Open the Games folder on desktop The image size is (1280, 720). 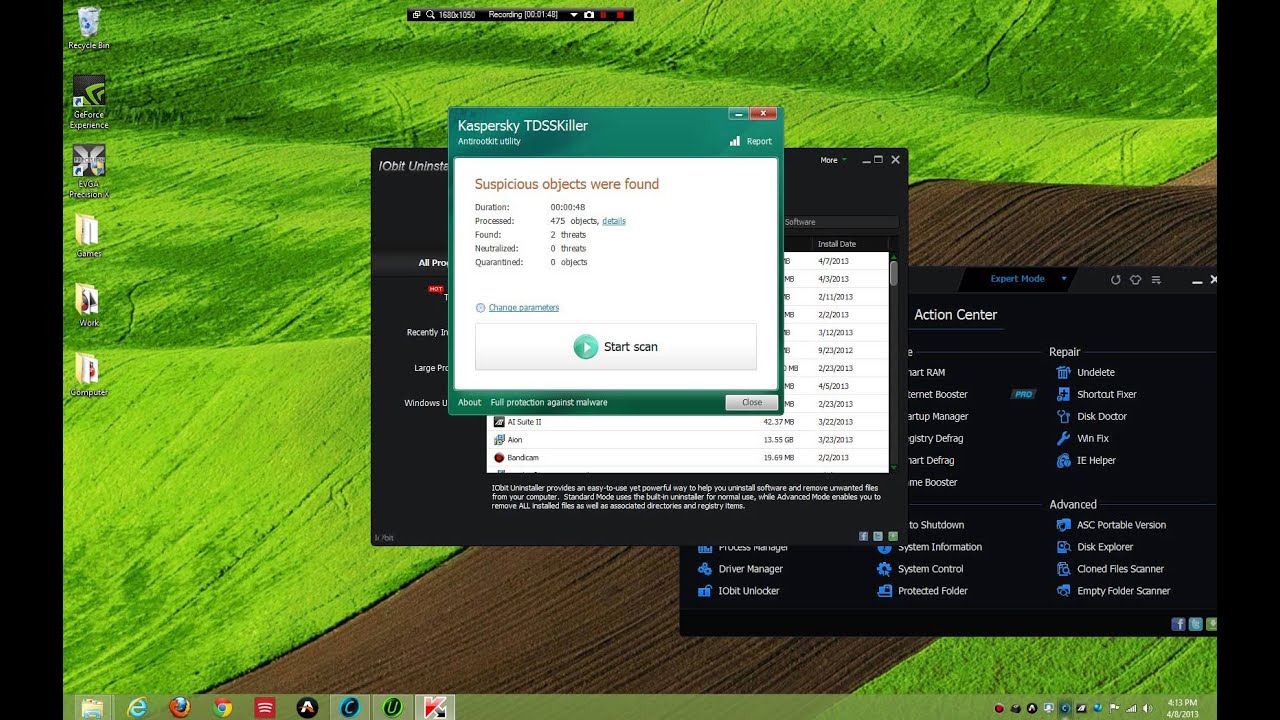tap(89, 236)
